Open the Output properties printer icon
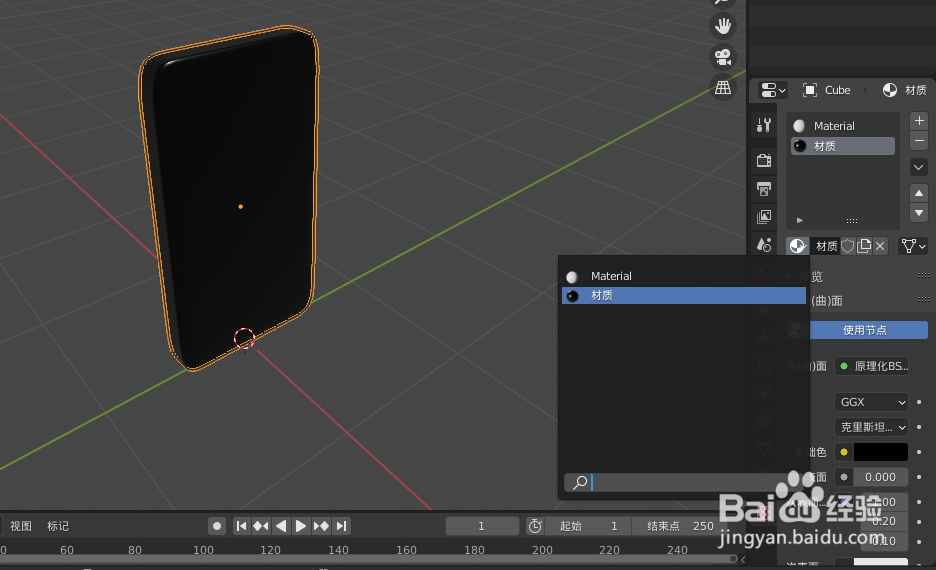Image resolution: width=936 pixels, height=570 pixels. click(764, 189)
